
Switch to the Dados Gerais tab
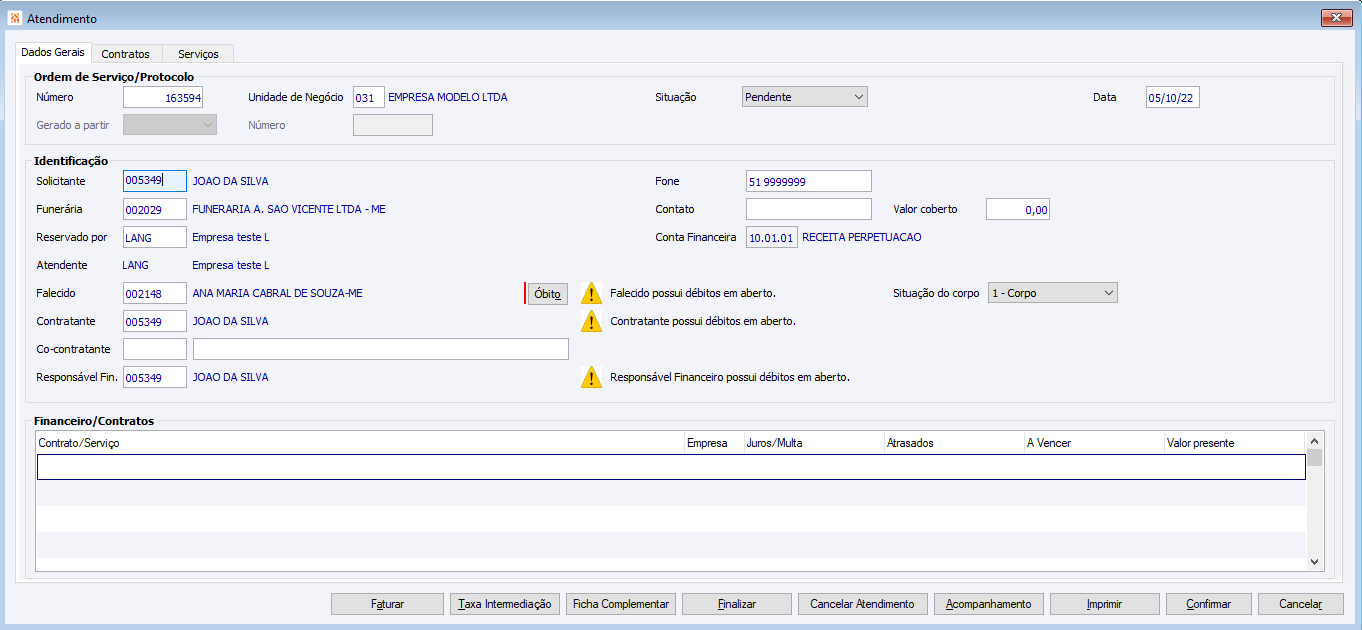click(53, 52)
